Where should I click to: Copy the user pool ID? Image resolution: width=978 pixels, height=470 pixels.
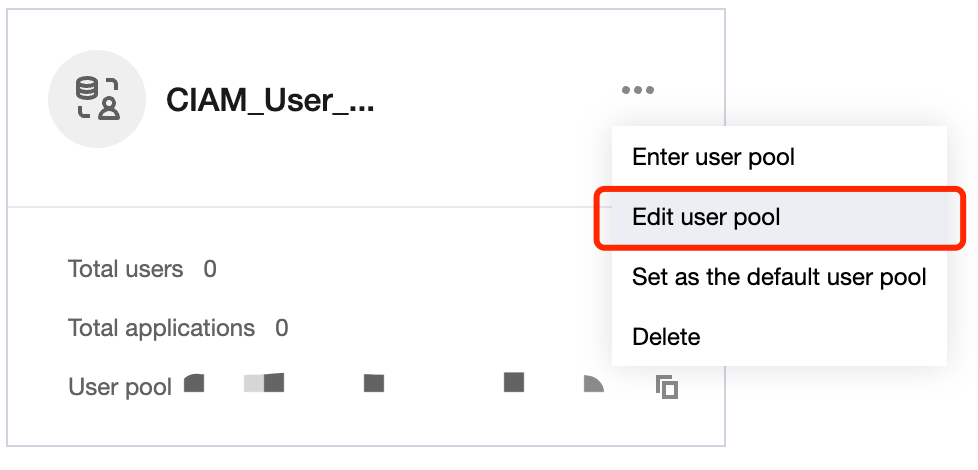[x=666, y=387]
